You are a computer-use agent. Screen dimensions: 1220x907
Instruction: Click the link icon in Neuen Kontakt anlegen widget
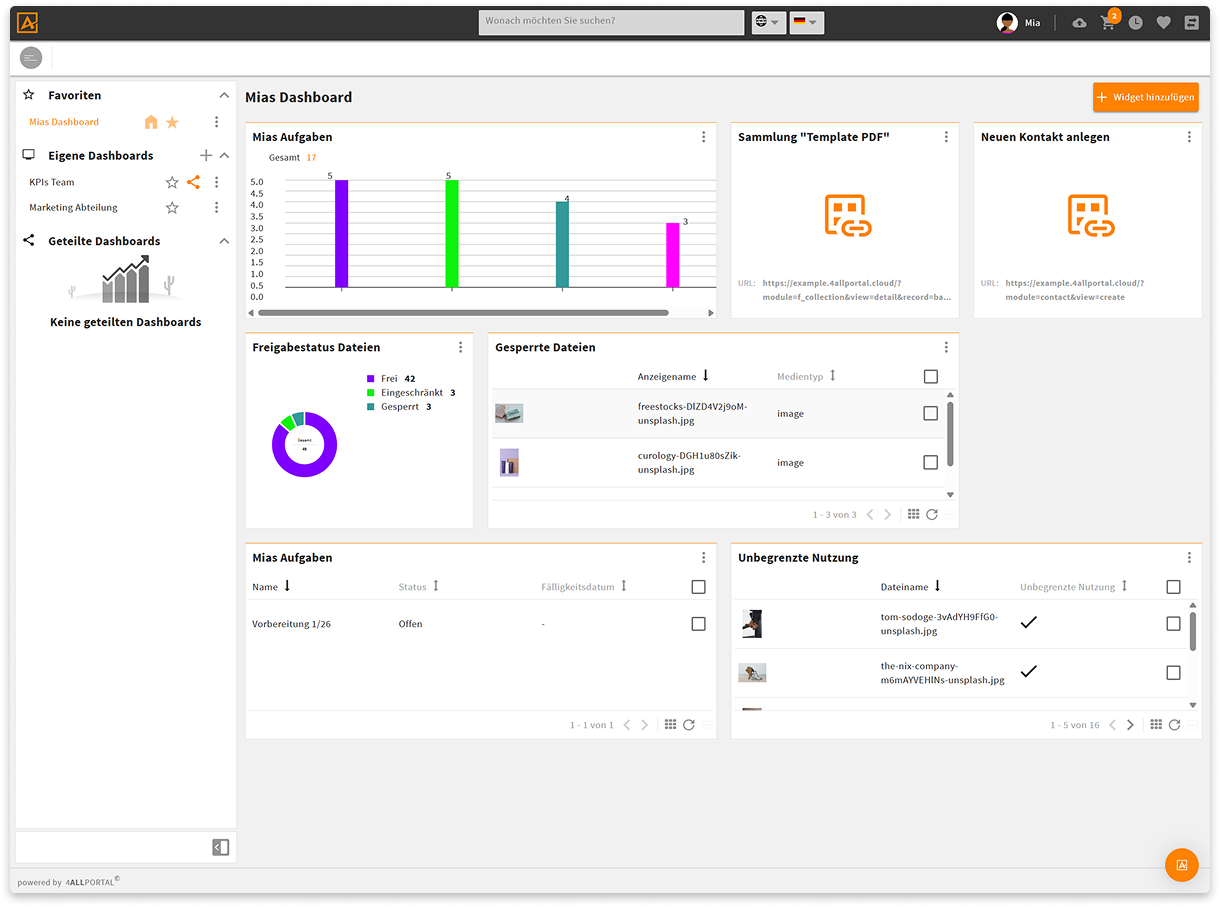[x=1091, y=216]
